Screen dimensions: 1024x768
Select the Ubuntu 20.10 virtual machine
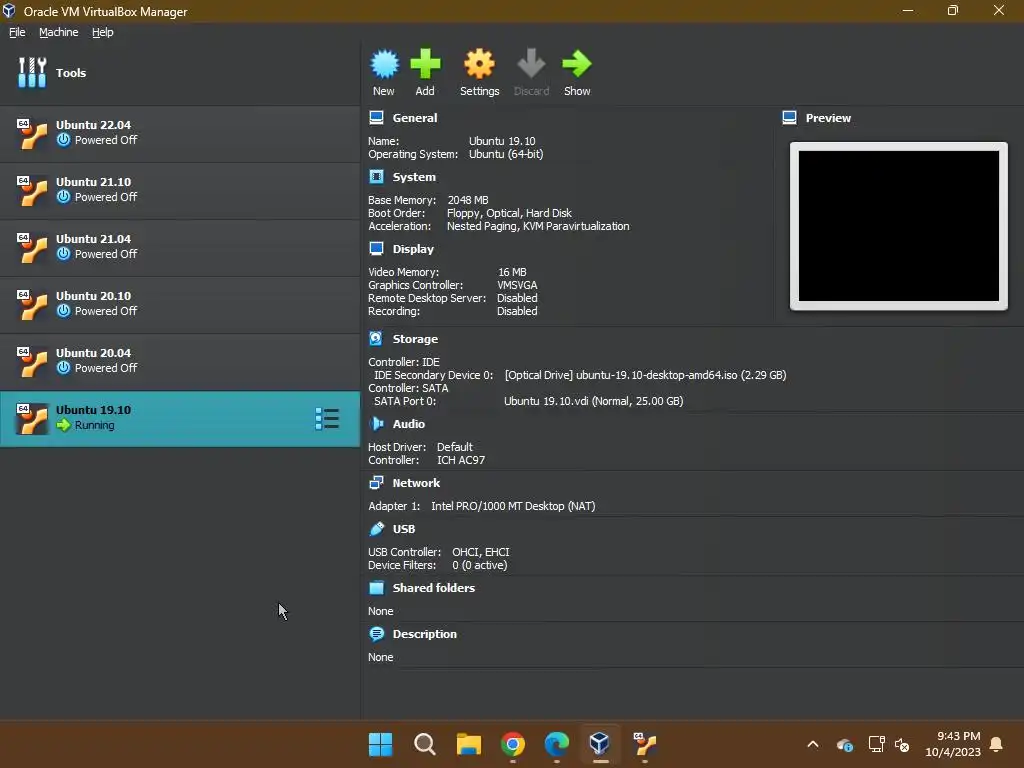[x=180, y=305]
